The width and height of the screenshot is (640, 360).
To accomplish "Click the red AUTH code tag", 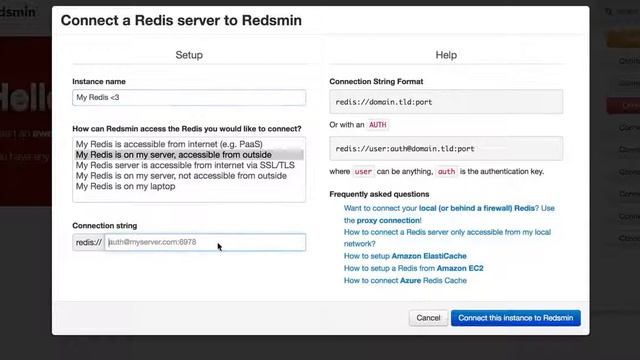I will 378,125.
